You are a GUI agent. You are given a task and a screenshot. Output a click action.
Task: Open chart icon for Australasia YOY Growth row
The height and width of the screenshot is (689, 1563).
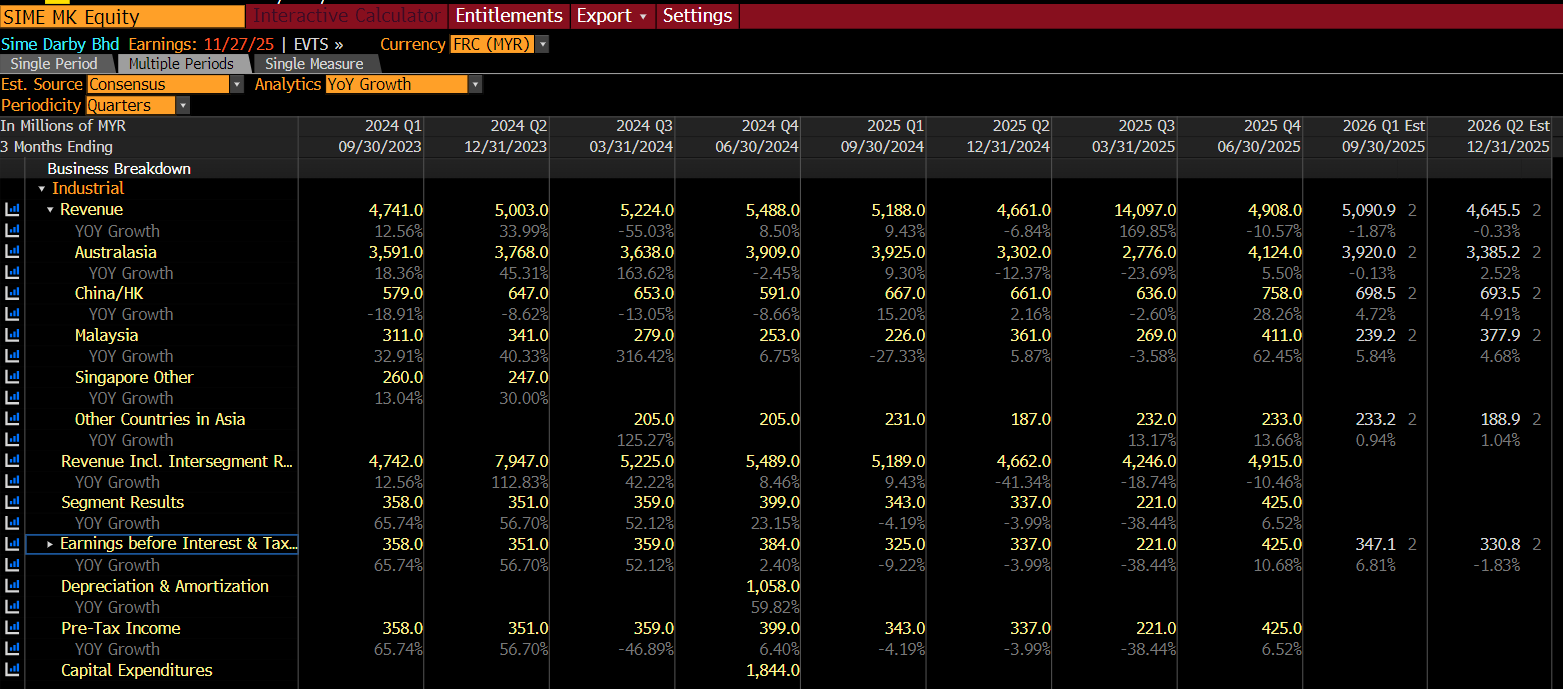(x=12, y=273)
